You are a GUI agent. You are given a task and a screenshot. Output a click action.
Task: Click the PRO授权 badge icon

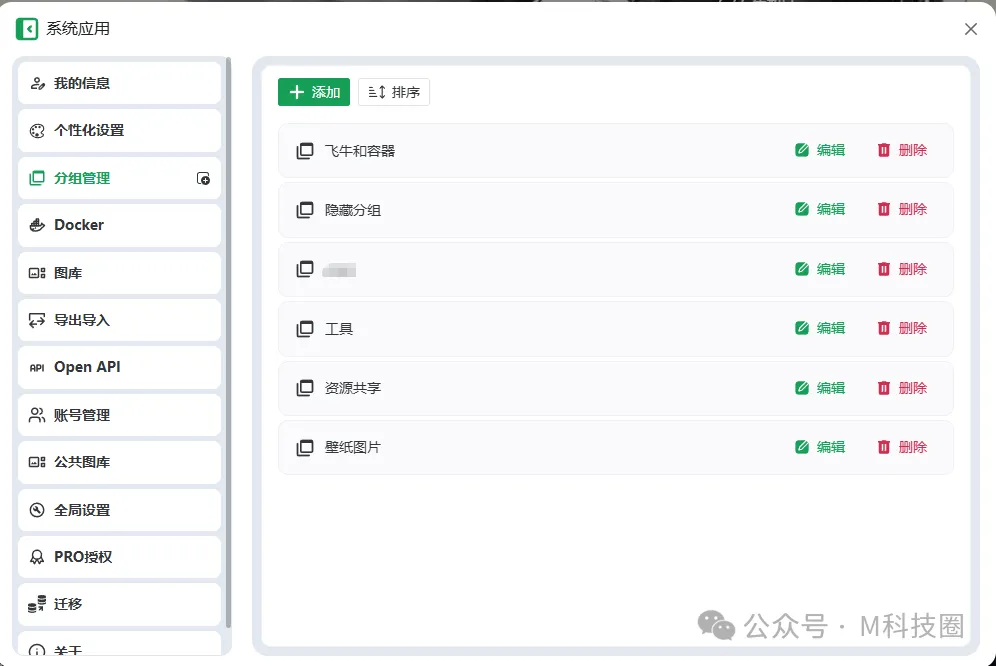37,557
